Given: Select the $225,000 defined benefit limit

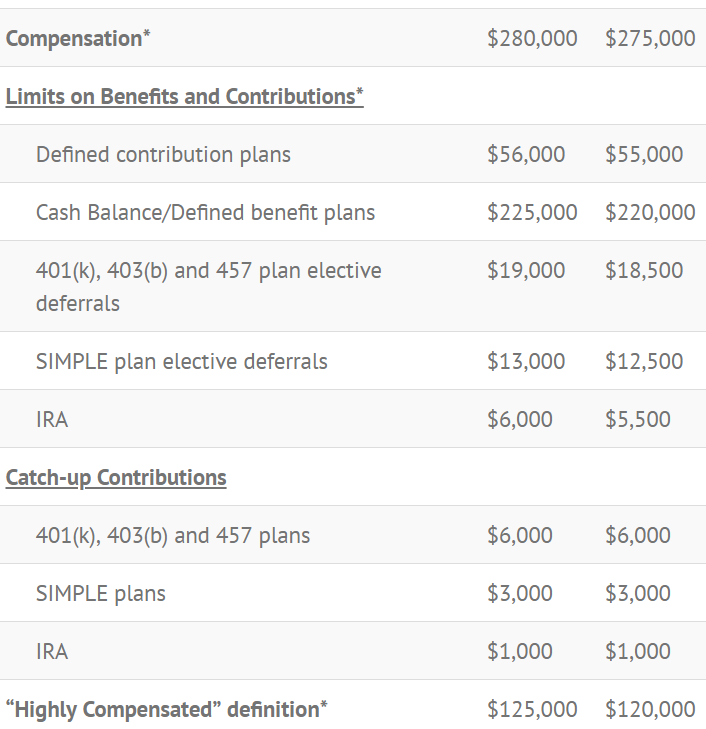Looking at the screenshot, I should click(x=532, y=213).
